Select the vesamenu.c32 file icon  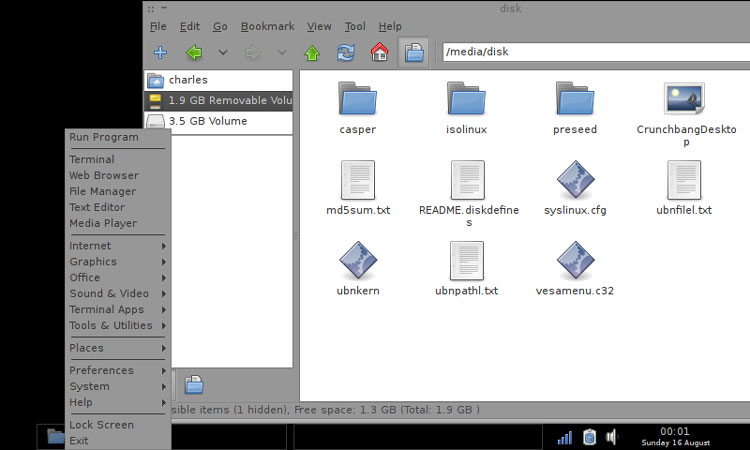click(x=575, y=260)
